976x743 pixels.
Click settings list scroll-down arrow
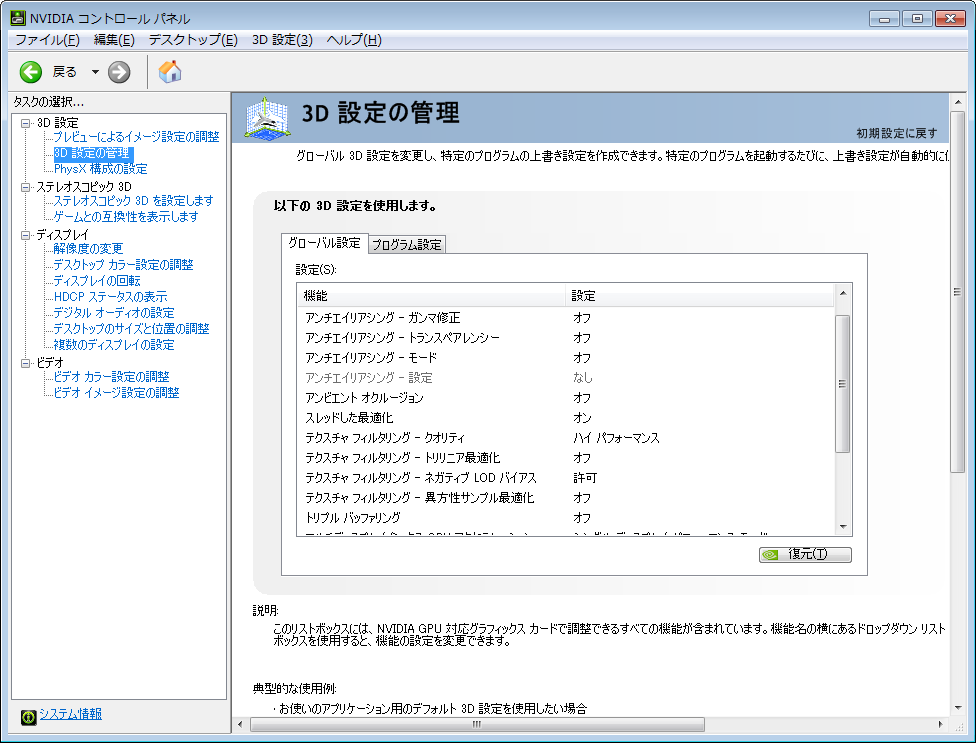pyautogui.click(x=843, y=527)
